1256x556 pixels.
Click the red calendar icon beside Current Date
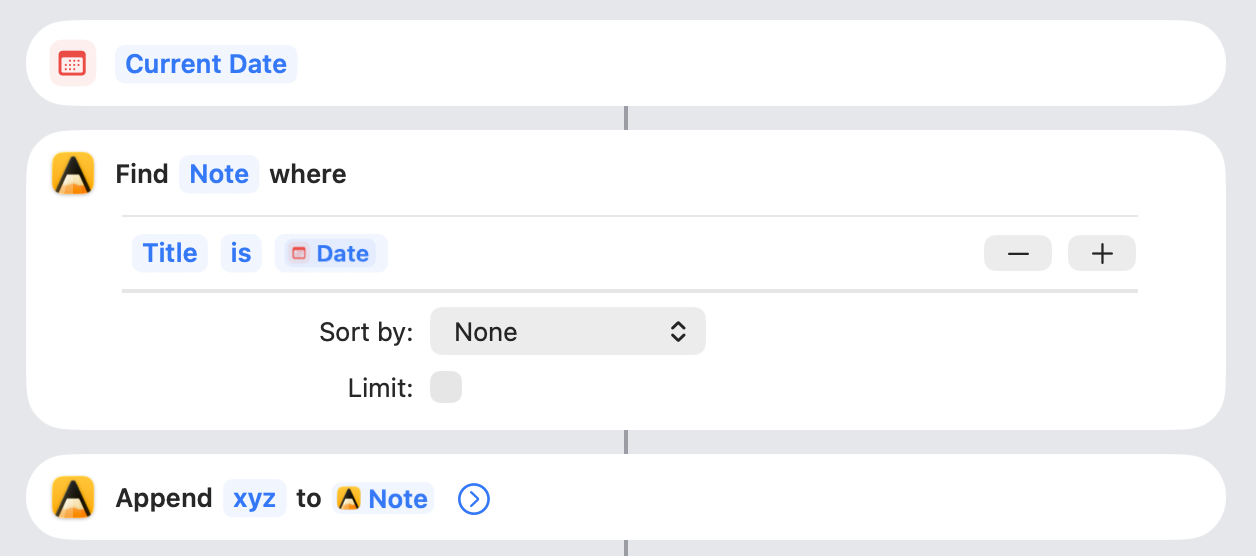72,64
